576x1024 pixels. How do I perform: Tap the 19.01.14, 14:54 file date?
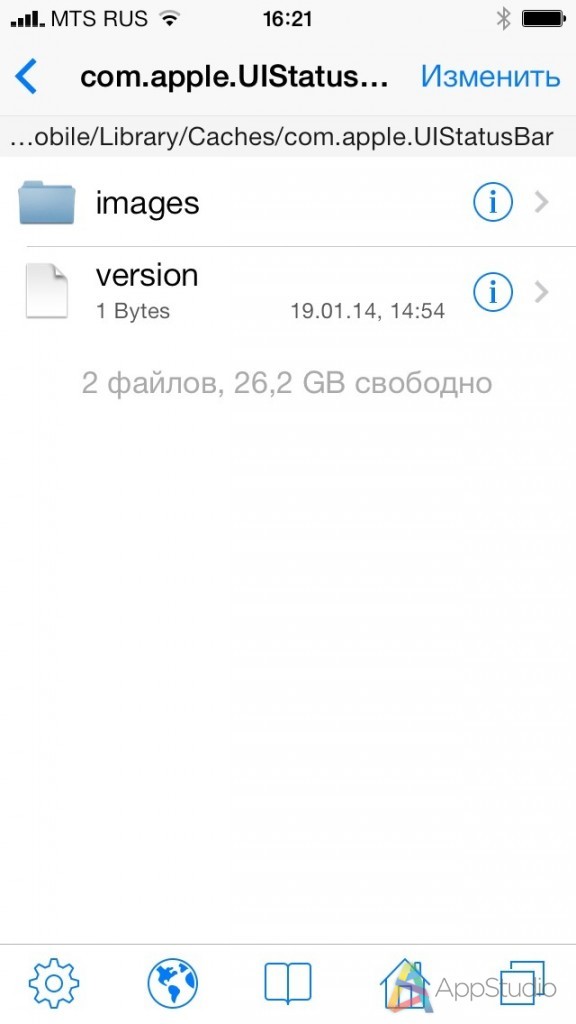368,311
